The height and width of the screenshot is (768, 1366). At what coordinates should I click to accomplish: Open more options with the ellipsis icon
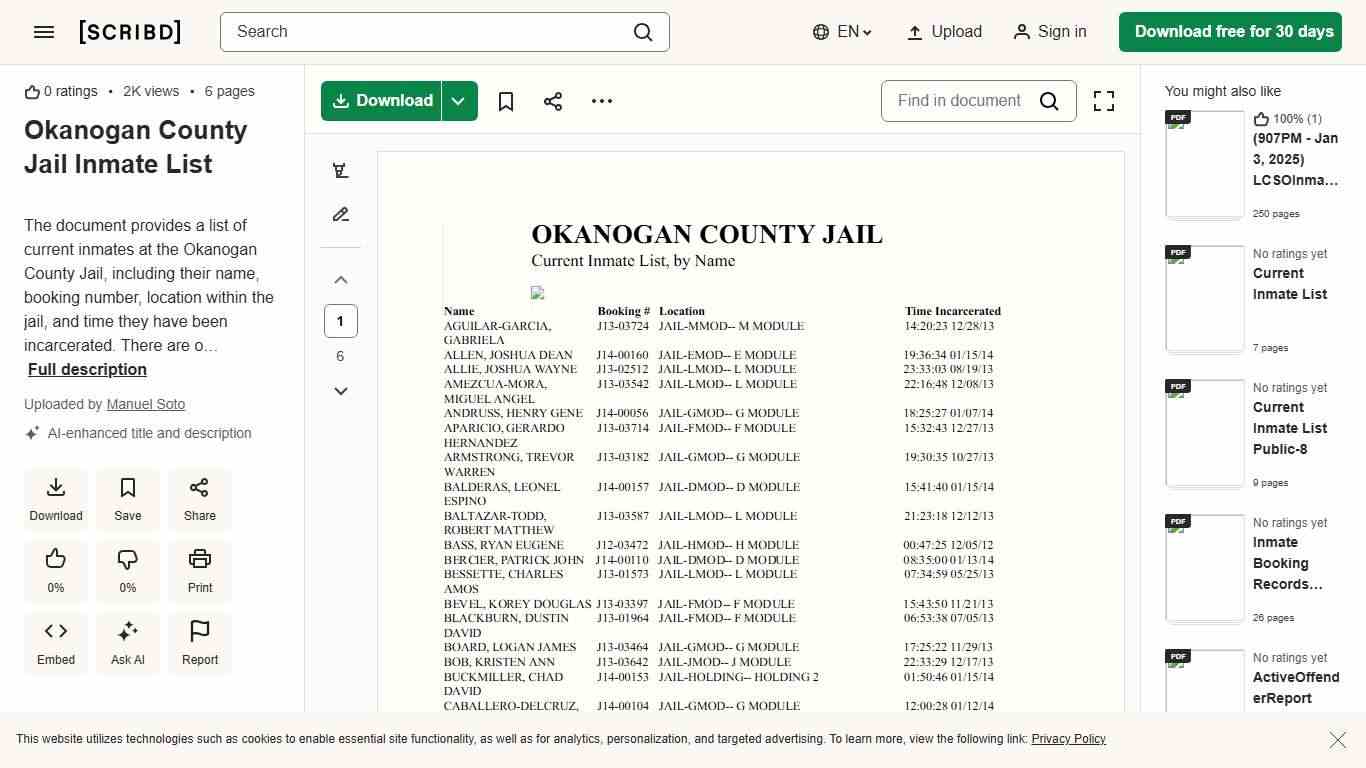coord(601,101)
